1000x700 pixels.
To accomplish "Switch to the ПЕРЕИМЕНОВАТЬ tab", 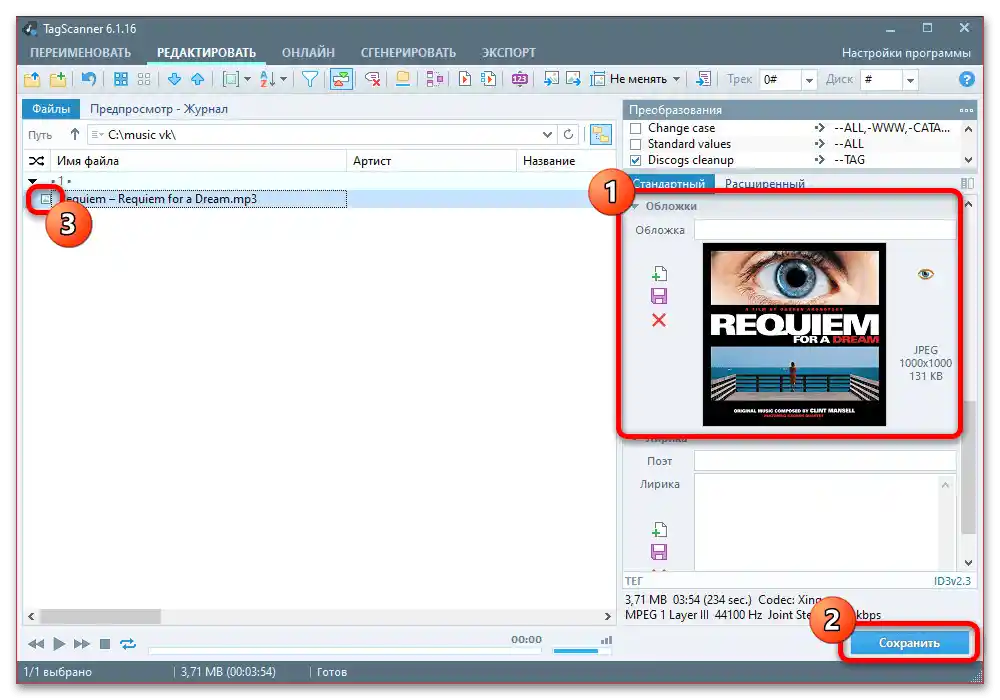I will pos(80,52).
